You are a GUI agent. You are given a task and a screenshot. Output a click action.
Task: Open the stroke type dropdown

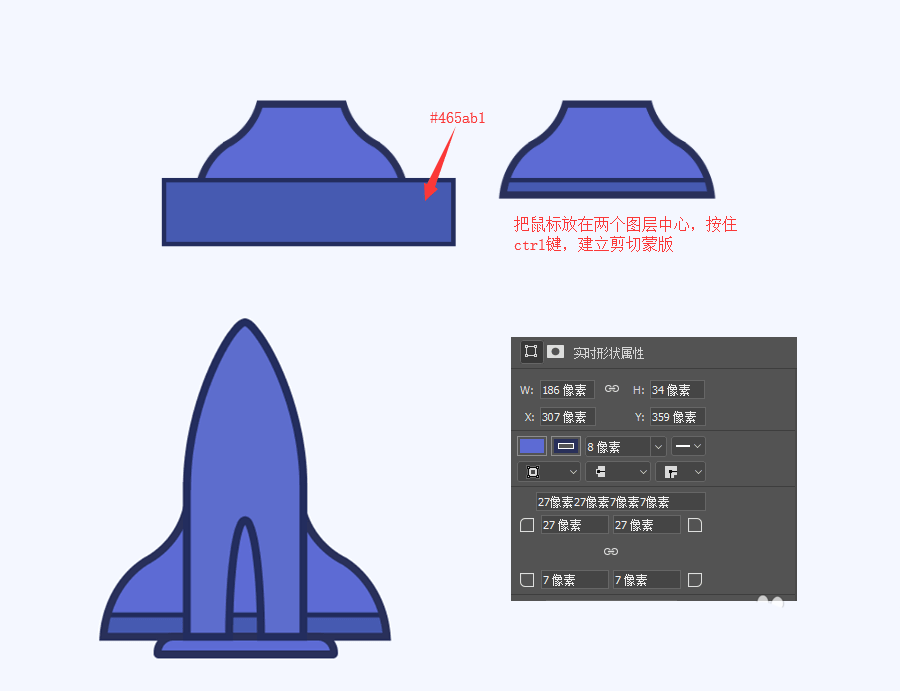(x=688, y=446)
